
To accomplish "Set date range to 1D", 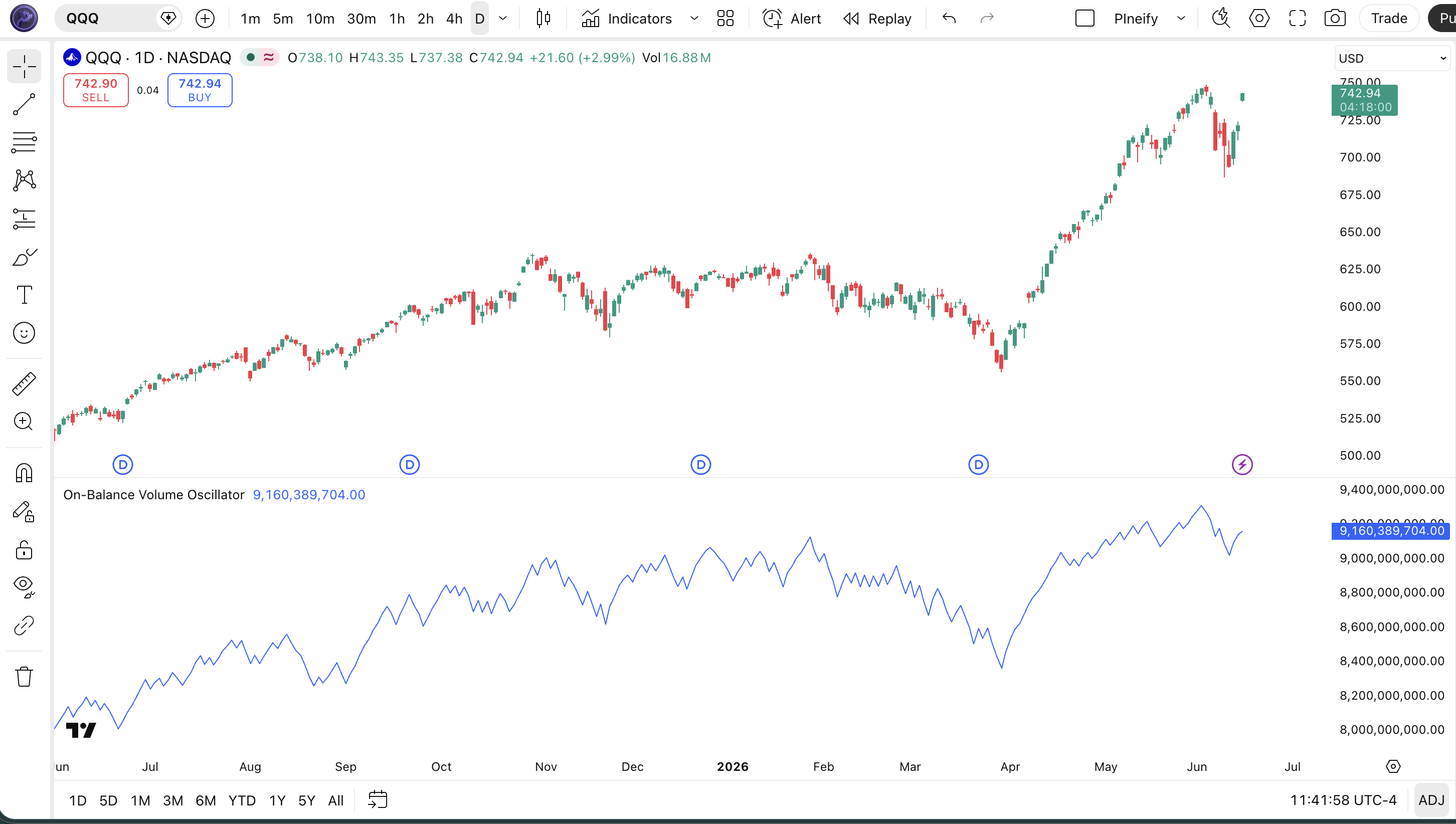I will coord(78,800).
